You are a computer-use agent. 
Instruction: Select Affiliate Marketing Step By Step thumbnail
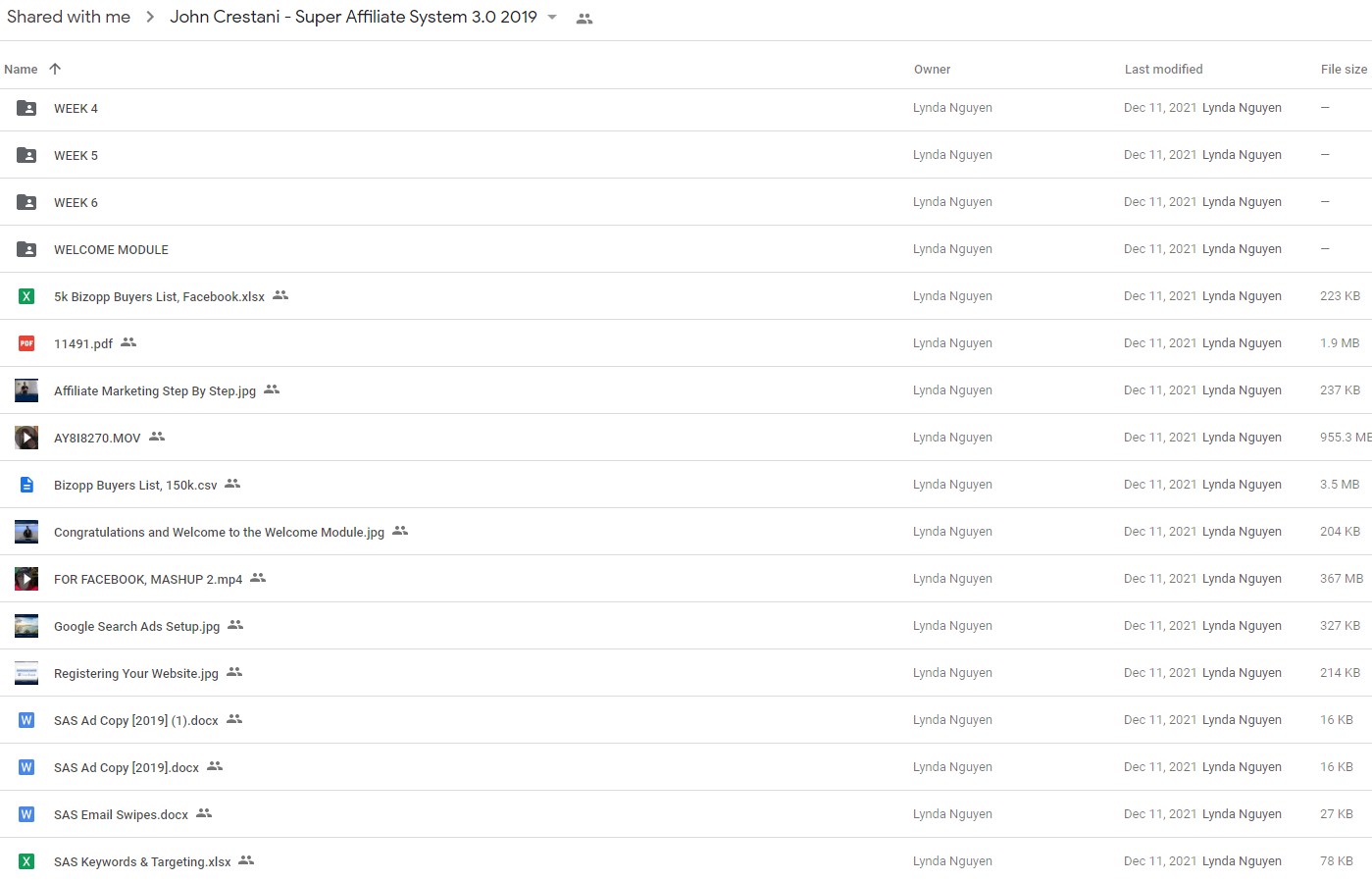pyautogui.click(x=26, y=390)
